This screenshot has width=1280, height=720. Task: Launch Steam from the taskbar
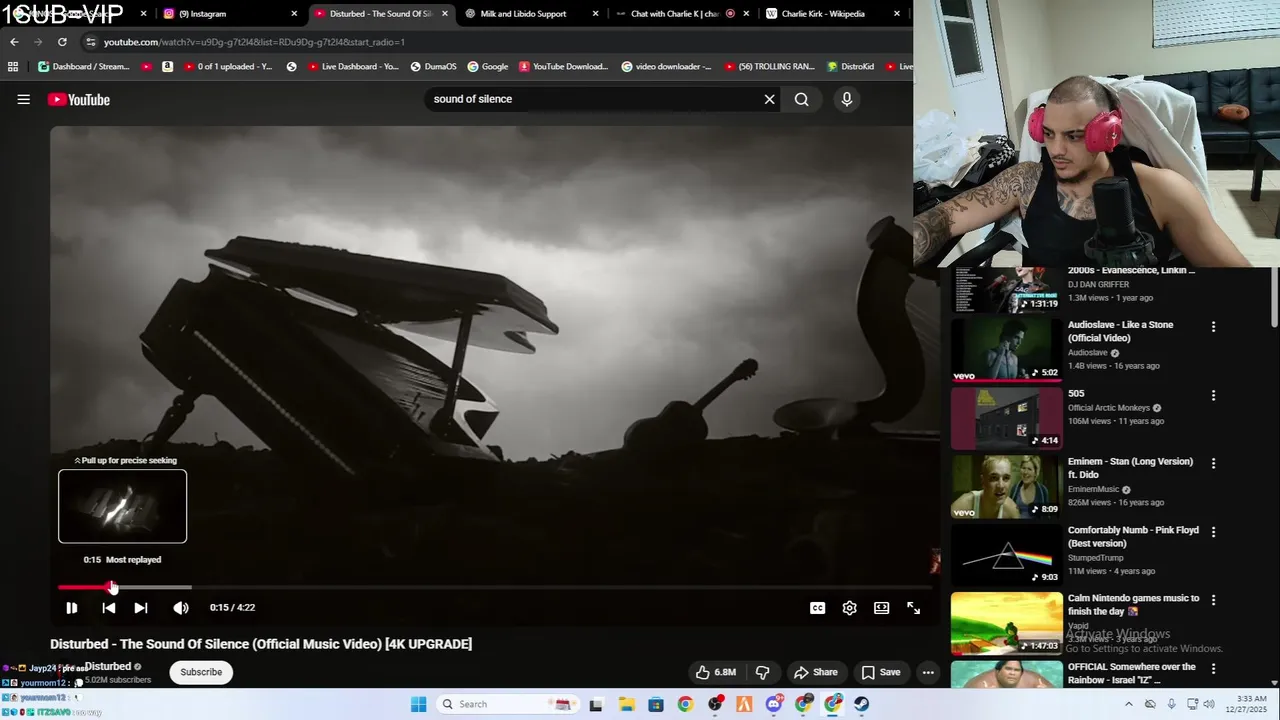click(862, 704)
